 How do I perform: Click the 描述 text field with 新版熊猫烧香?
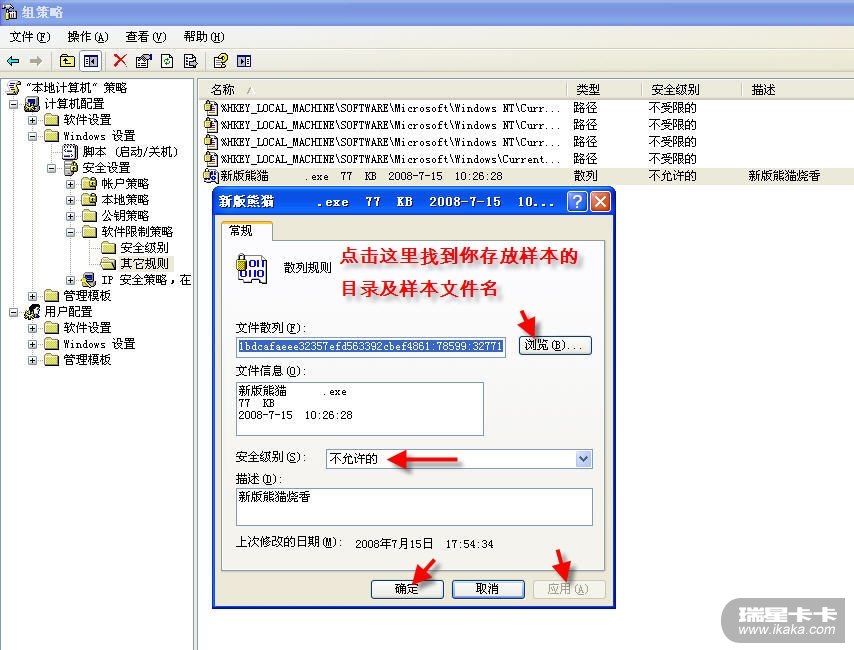[x=414, y=507]
